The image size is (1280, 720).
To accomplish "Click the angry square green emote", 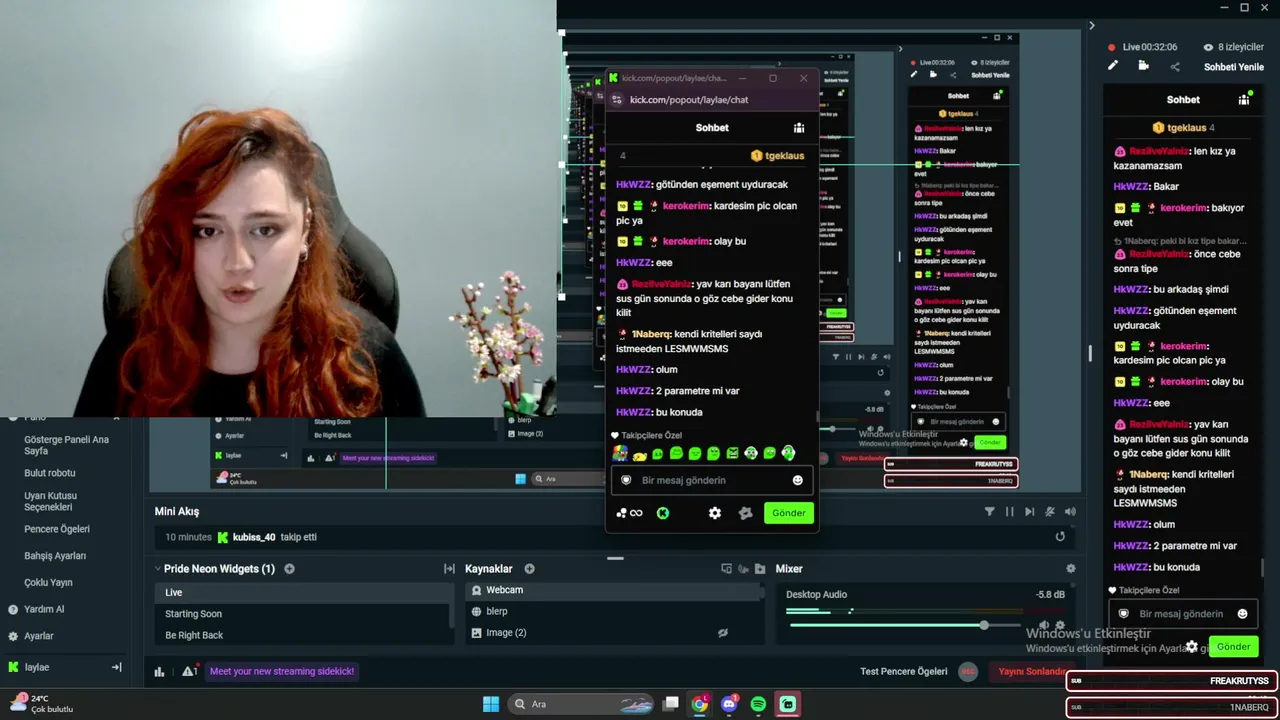I will click(x=732, y=453).
